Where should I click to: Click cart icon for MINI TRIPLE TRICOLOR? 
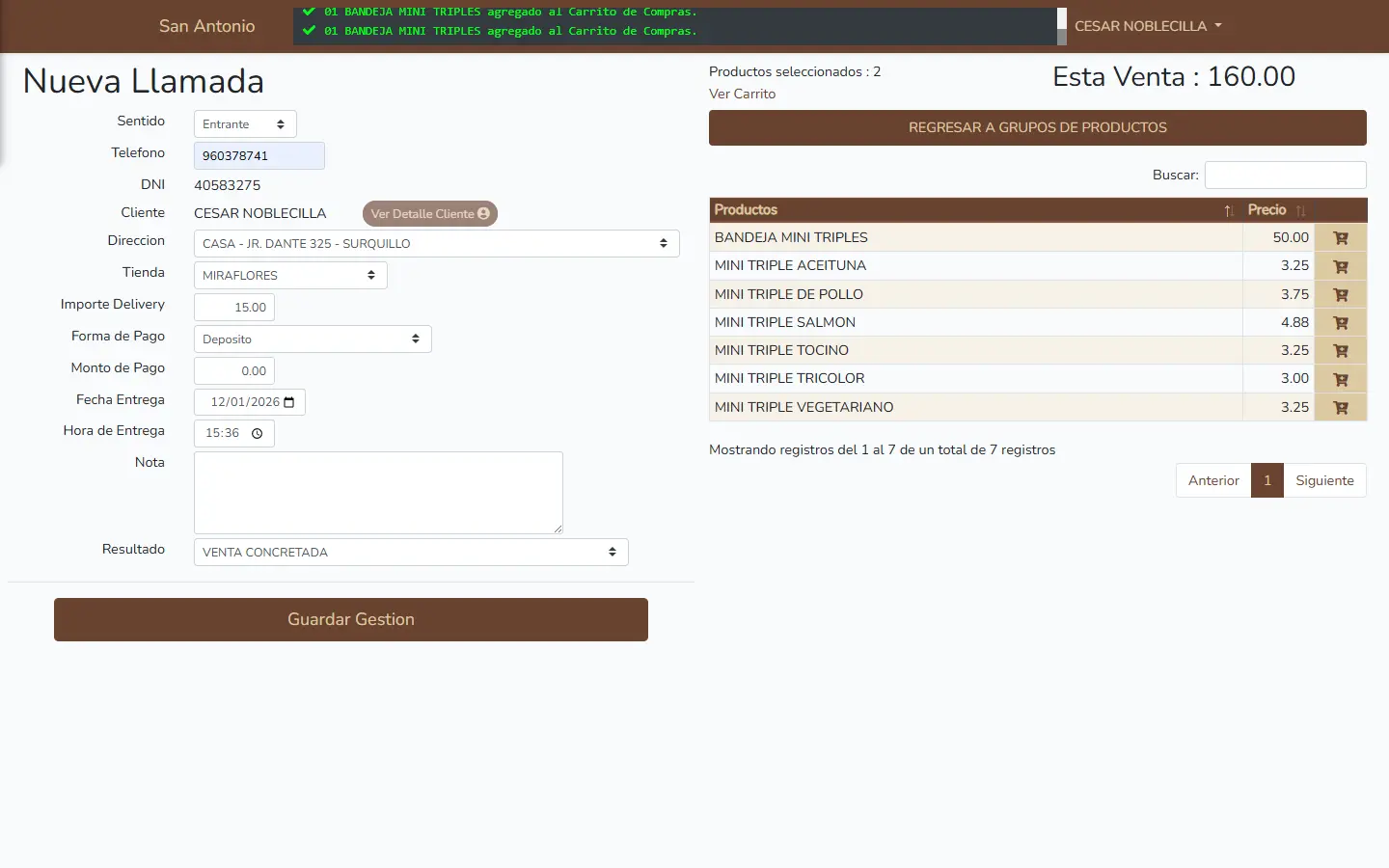(x=1340, y=379)
